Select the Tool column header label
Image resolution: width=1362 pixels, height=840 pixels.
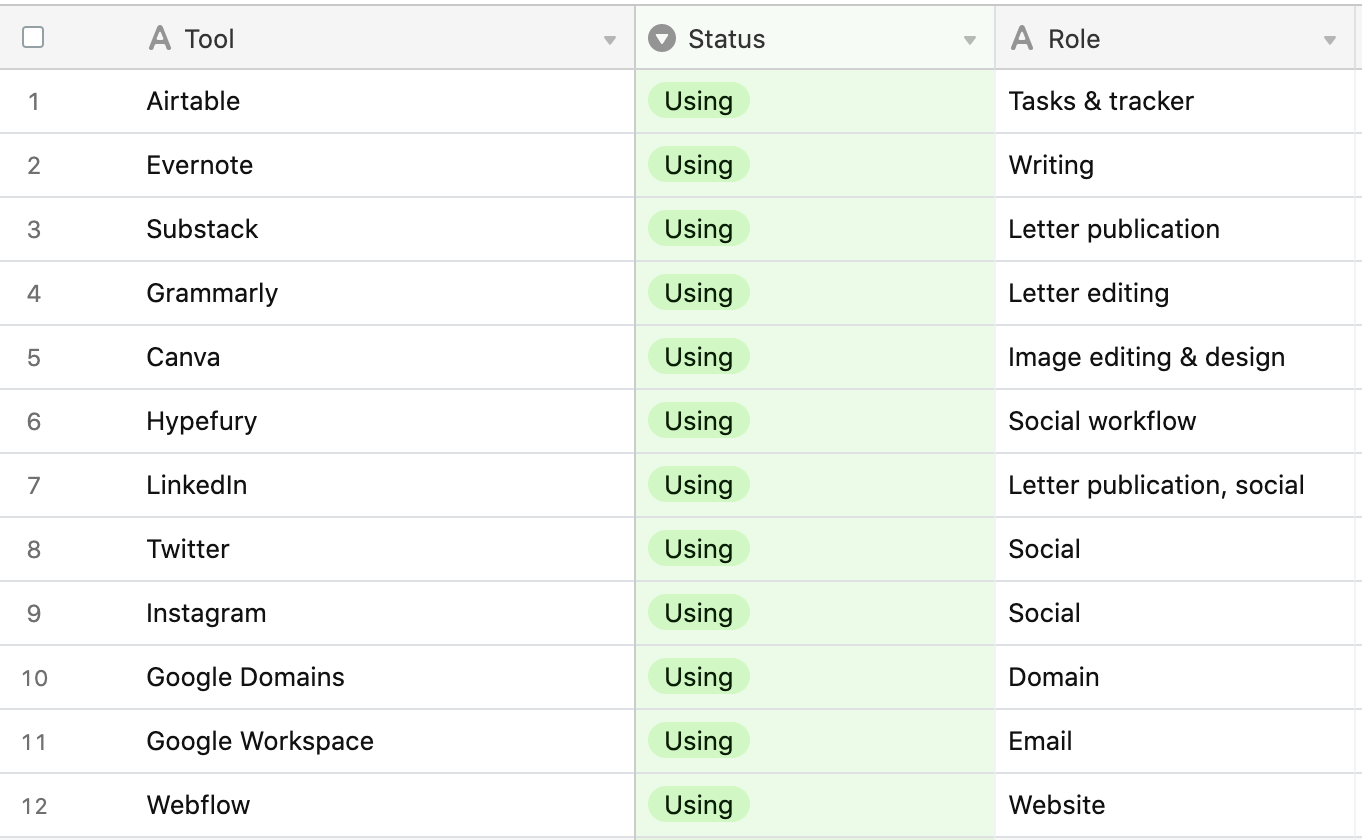coord(209,39)
